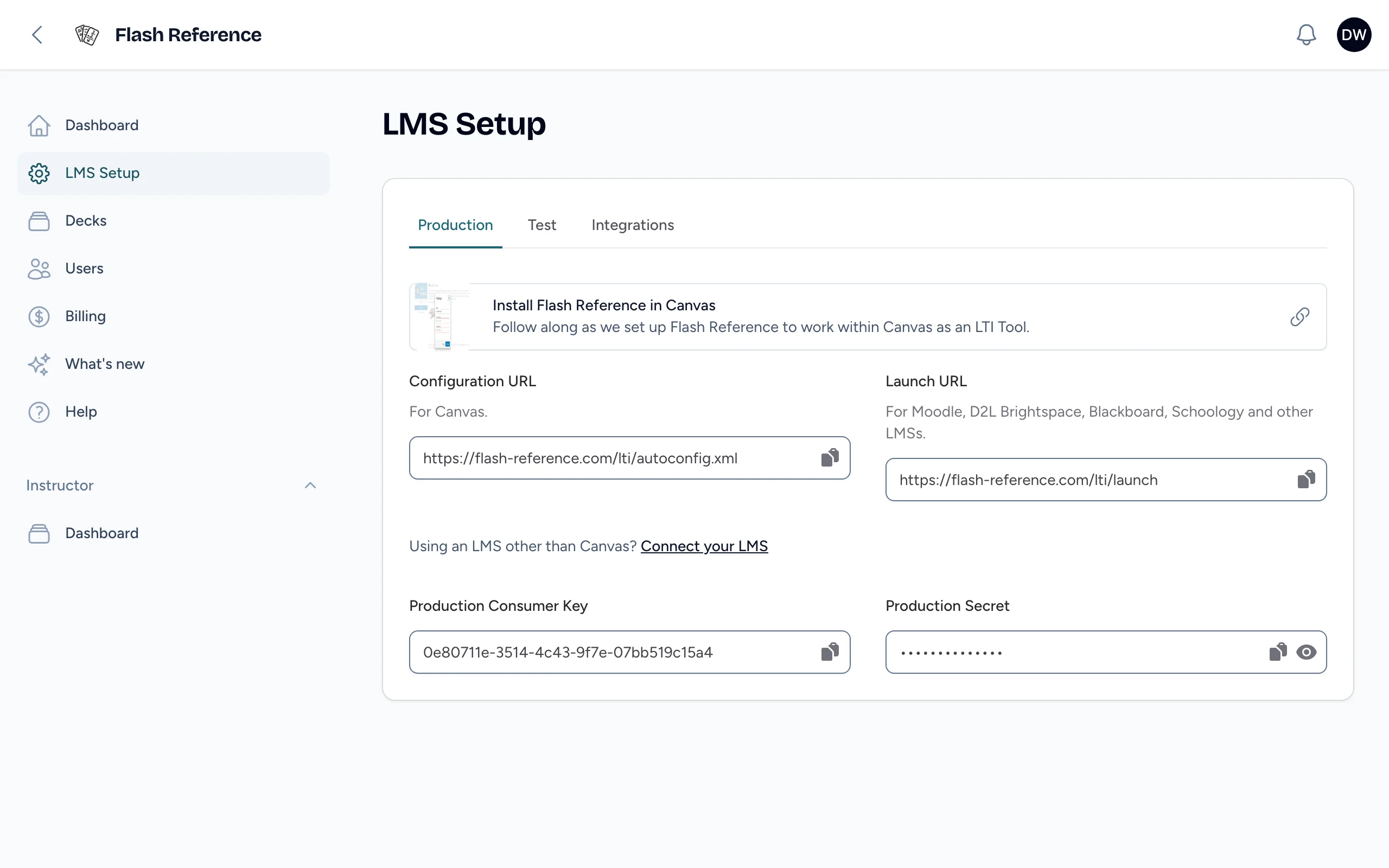Copy the Production Secret

[1278, 652]
